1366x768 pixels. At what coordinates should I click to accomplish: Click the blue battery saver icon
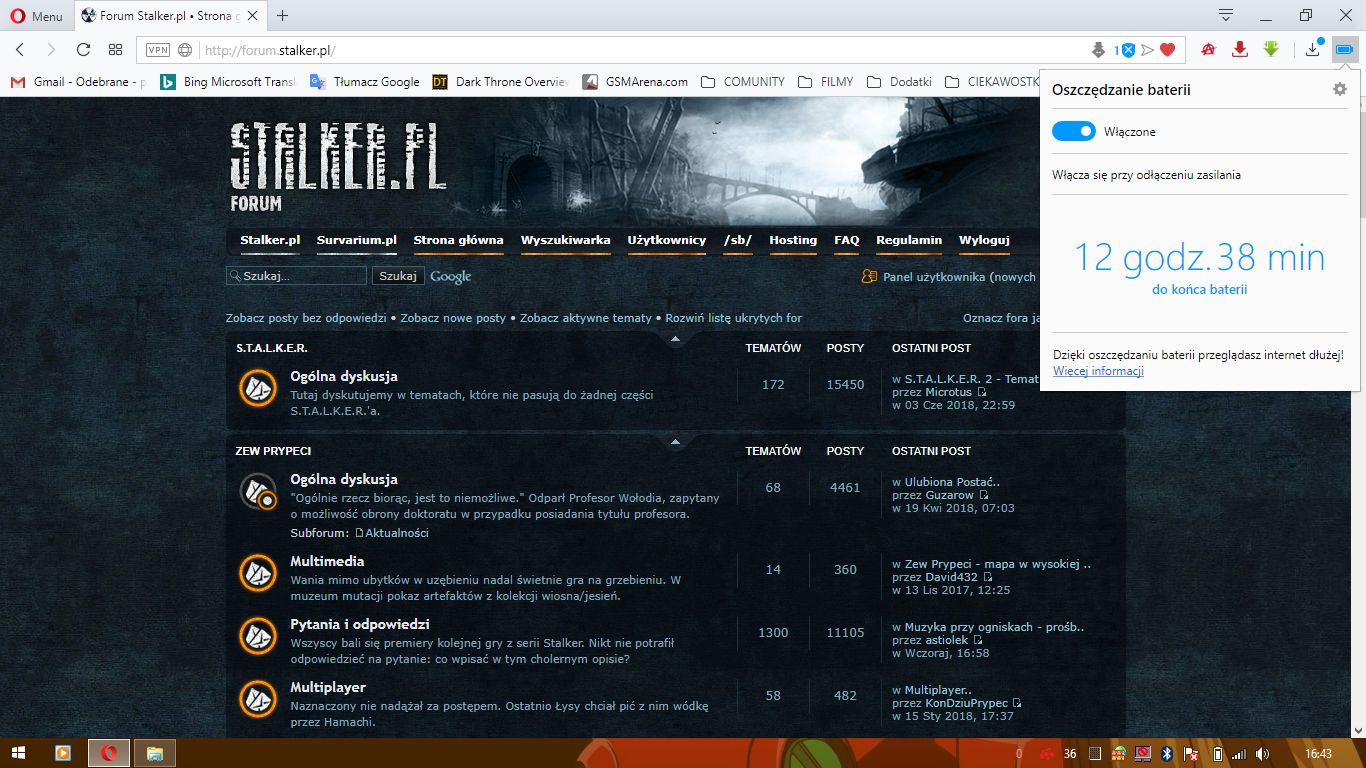pos(1344,49)
